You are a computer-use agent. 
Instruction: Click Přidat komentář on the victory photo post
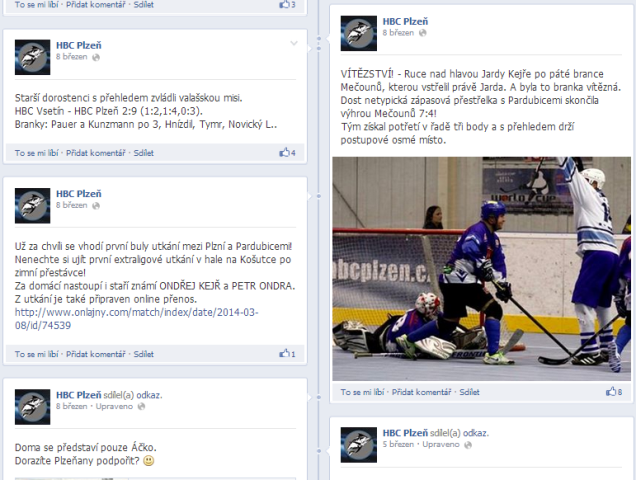pyautogui.click(x=421, y=392)
